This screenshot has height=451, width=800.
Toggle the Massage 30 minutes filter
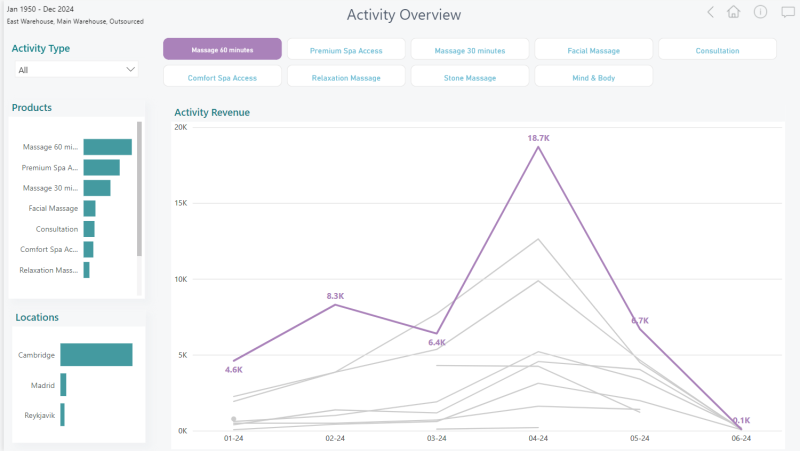(470, 49)
